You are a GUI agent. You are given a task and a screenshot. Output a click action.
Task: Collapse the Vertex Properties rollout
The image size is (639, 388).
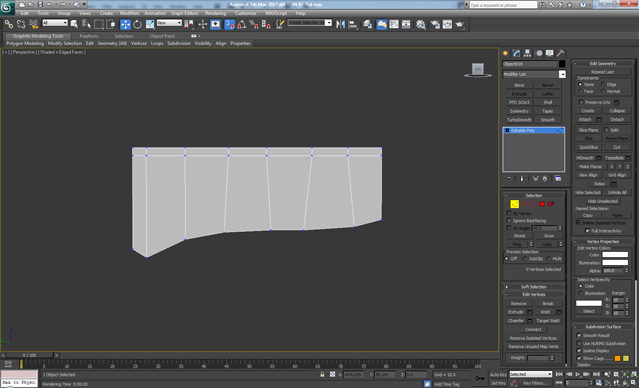(603, 241)
